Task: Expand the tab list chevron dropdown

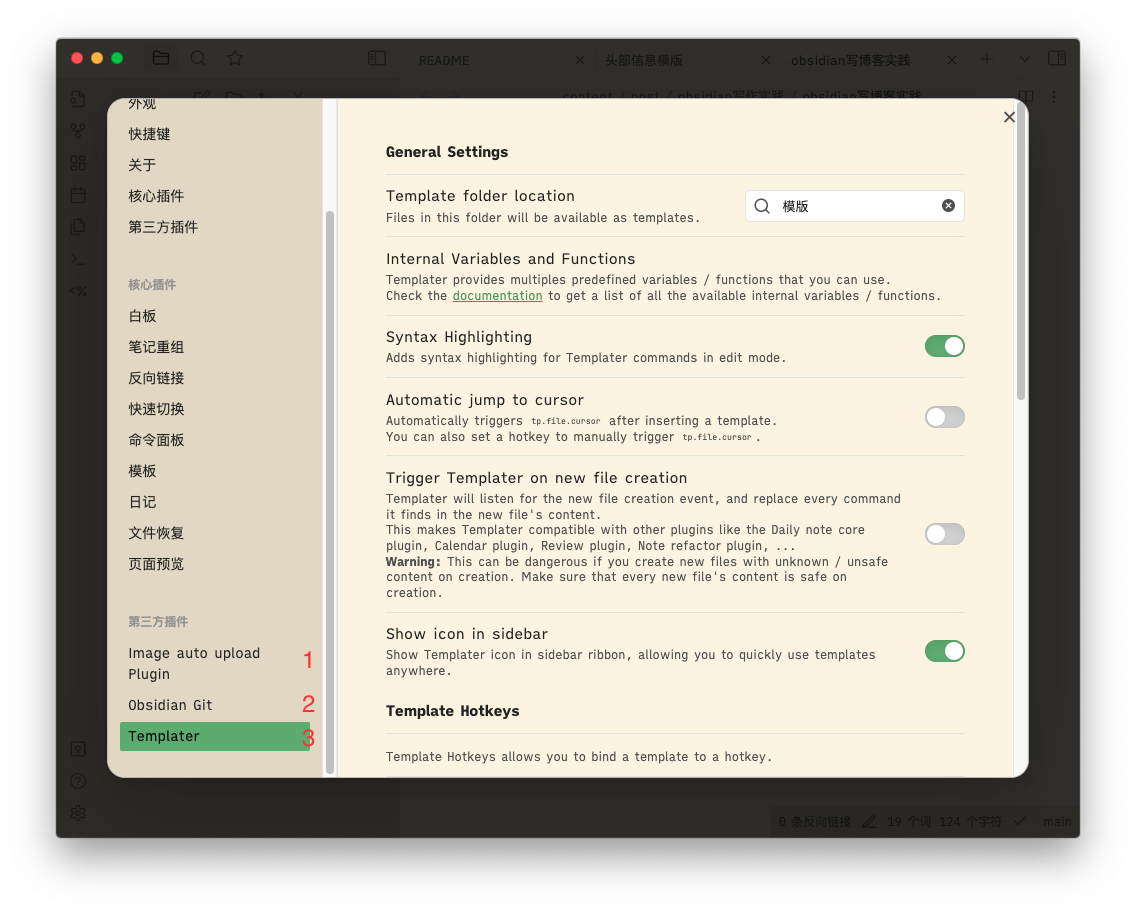Action: click(1024, 59)
